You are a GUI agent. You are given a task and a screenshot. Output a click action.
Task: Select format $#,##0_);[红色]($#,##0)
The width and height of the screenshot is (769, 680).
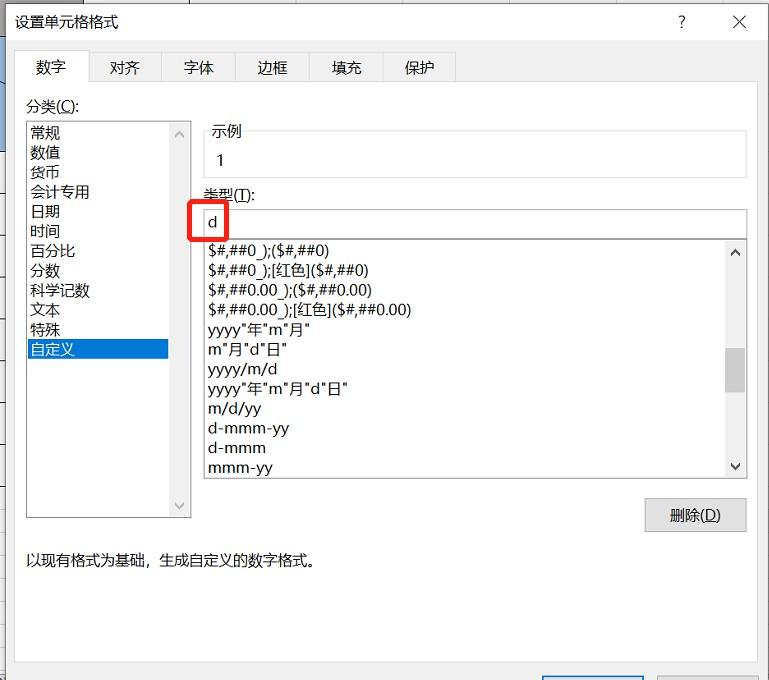click(x=464, y=270)
